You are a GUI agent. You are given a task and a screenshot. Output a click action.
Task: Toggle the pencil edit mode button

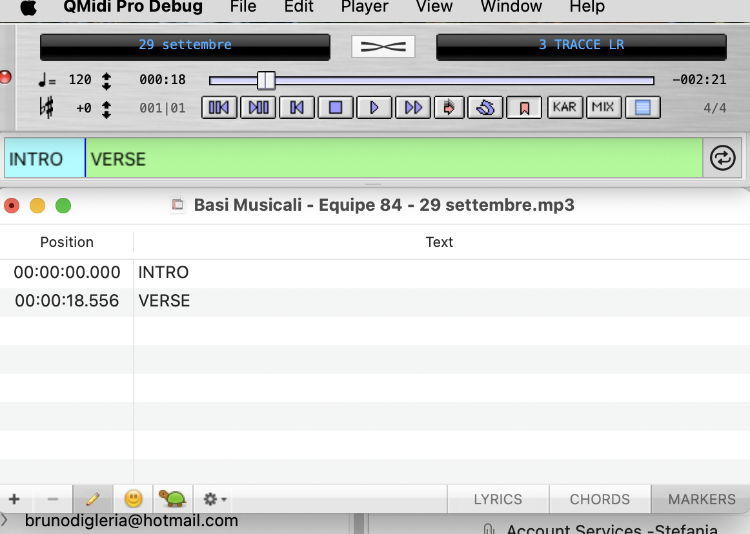pyautogui.click(x=92, y=498)
